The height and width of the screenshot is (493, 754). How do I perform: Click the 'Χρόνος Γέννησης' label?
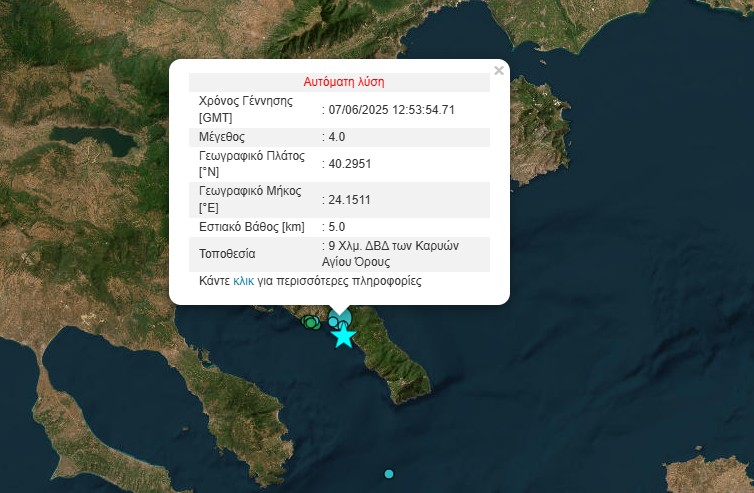pyautogui.click(x=246, y=101)
